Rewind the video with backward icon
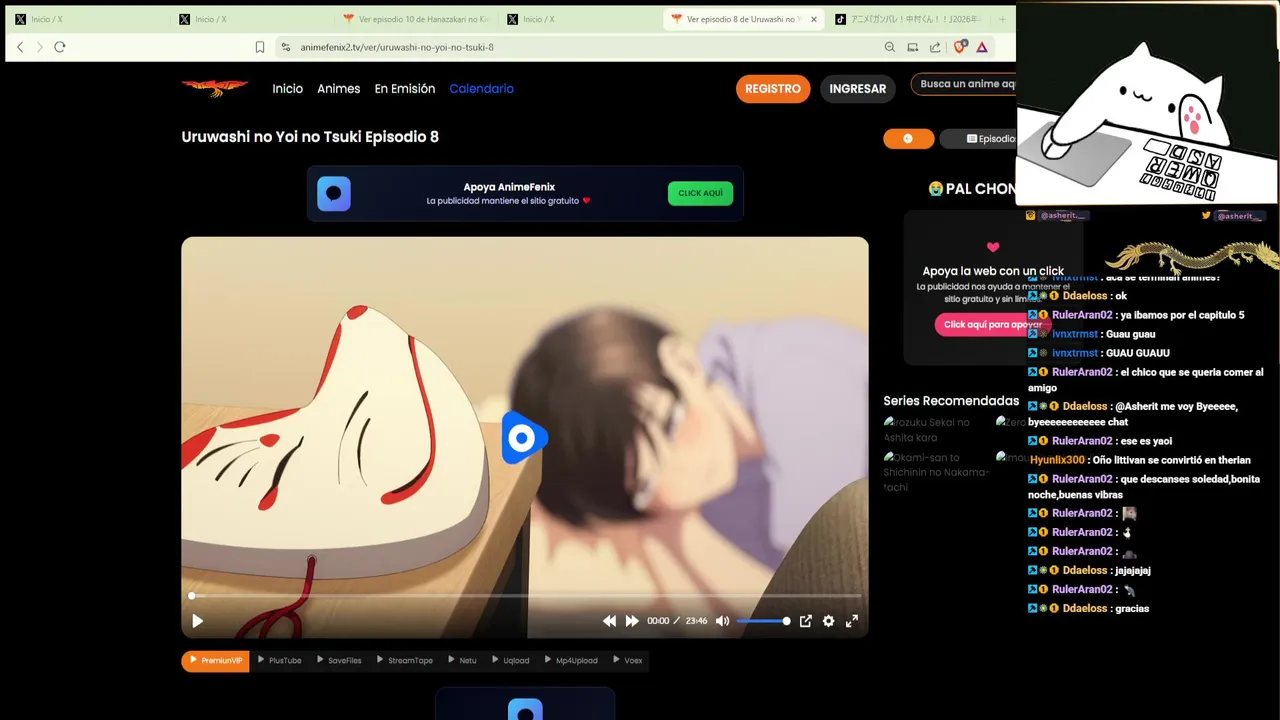 (609, 621)
